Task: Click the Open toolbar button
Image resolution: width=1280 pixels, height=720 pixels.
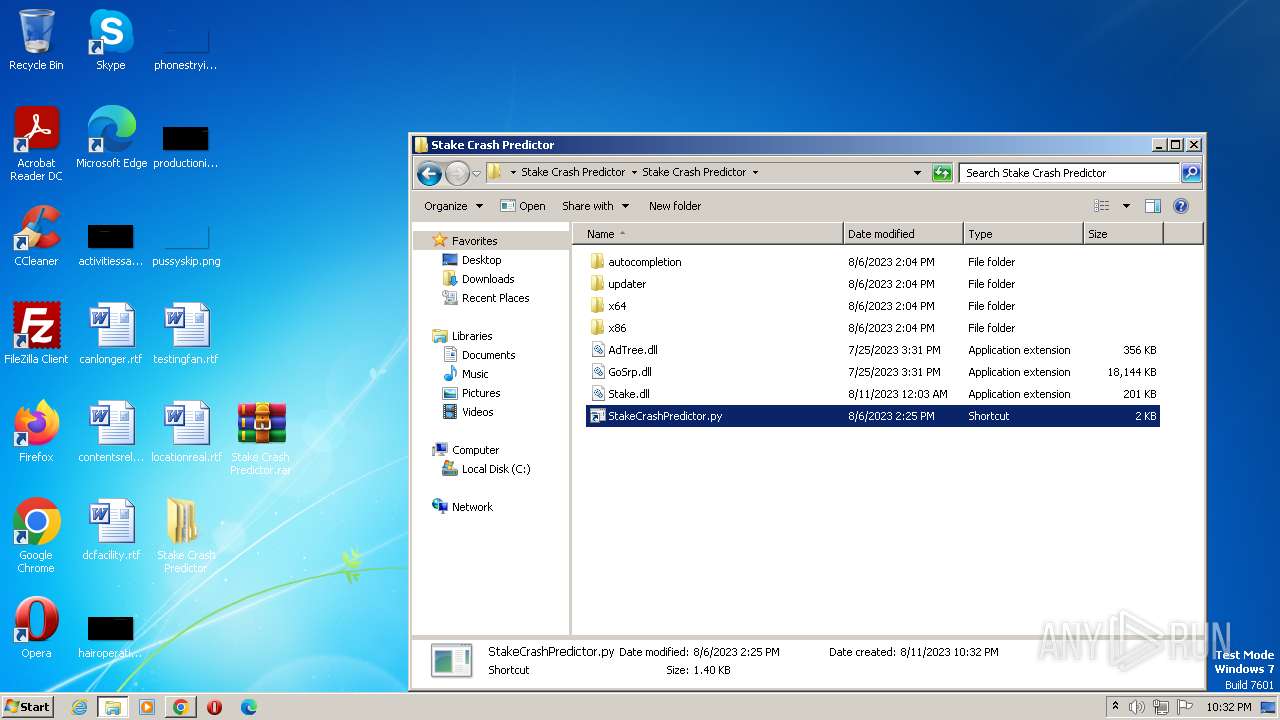Action: coord(522,206)
